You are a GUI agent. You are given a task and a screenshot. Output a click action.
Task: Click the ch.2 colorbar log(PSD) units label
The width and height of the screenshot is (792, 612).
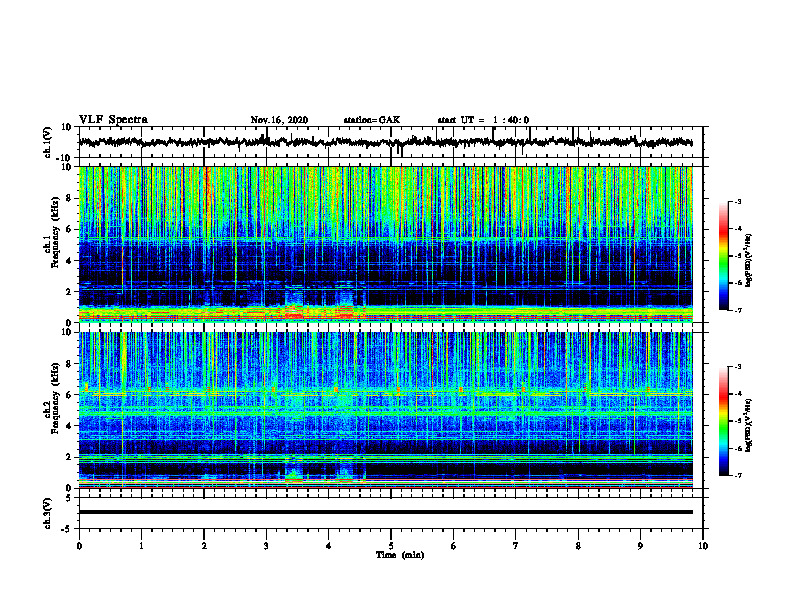pyautogui.click(x=749, y=425)
